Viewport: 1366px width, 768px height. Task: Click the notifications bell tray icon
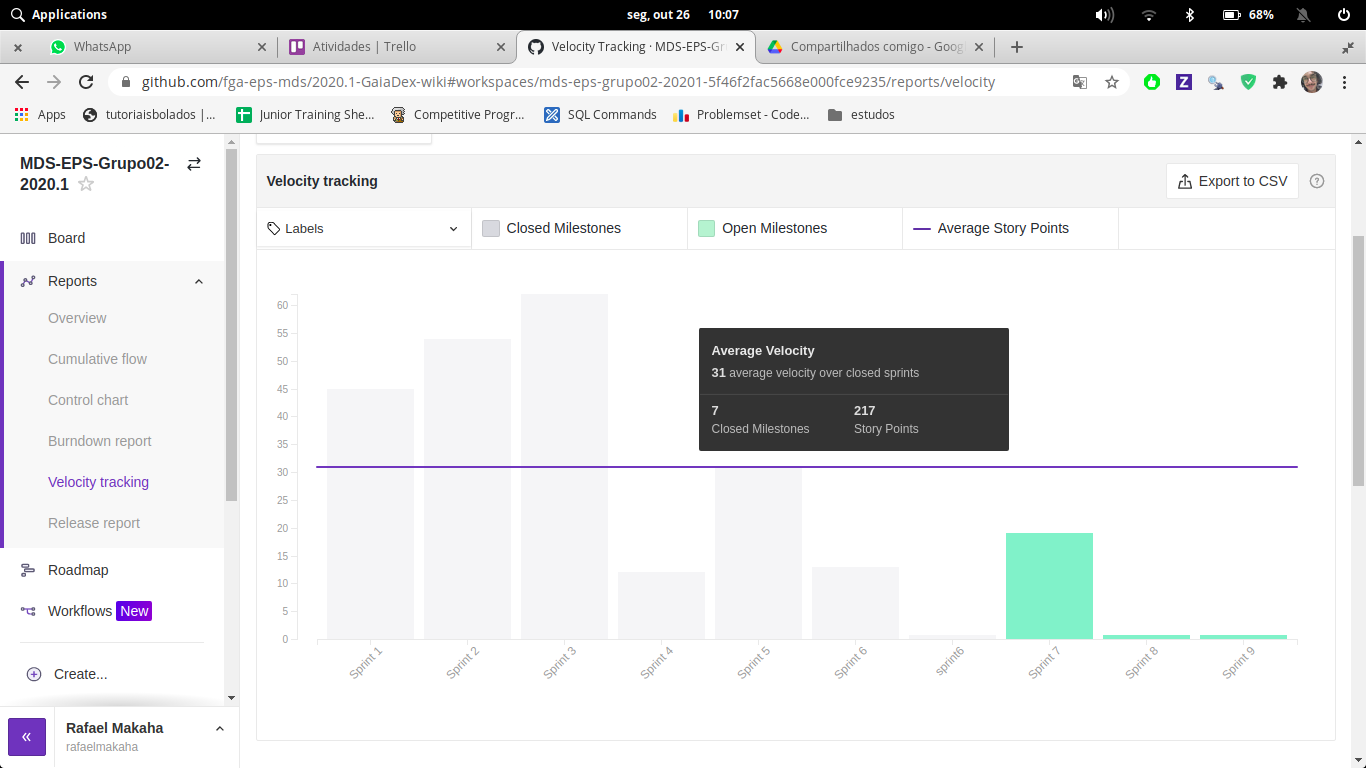click(1303, 15)
